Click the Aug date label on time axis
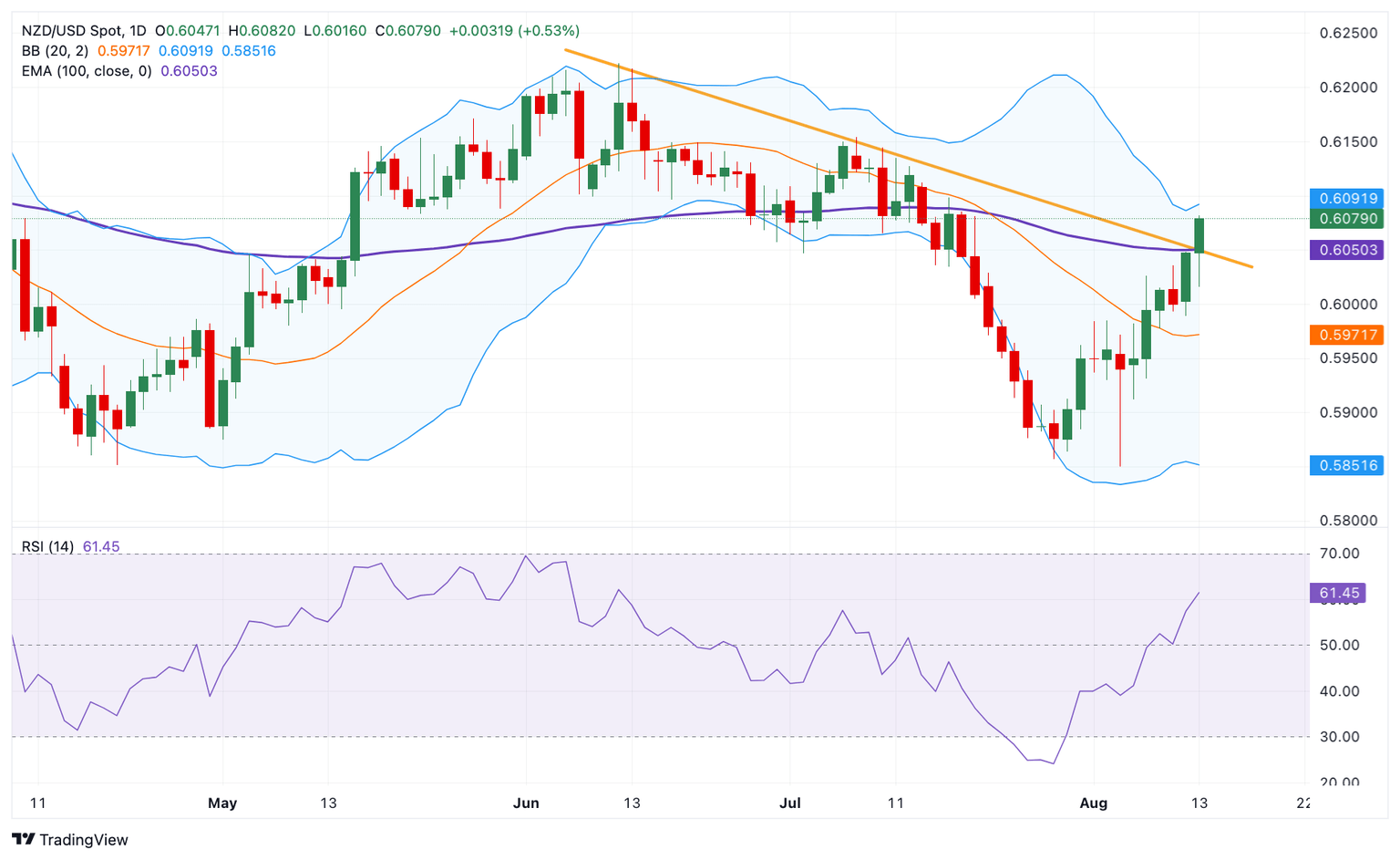This screenshot has height=860, width=1400. click(x=1093, y=803)
